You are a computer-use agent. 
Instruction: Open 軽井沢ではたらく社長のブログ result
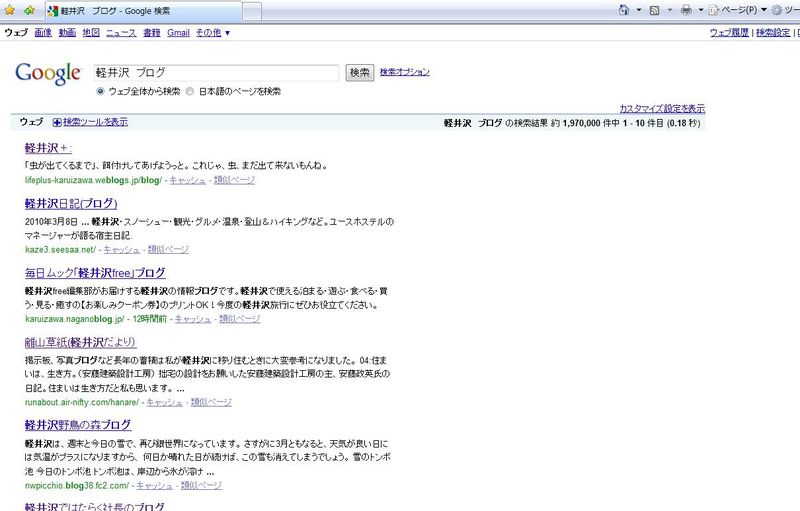[94, 506]
